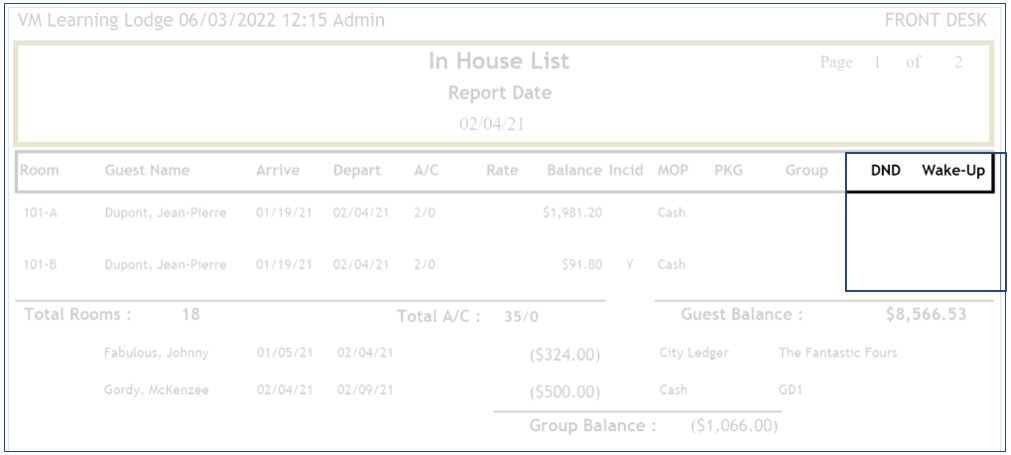Click the FRONT DESK label
This screenshot has height=455, width=1011.
coord(935,20)
